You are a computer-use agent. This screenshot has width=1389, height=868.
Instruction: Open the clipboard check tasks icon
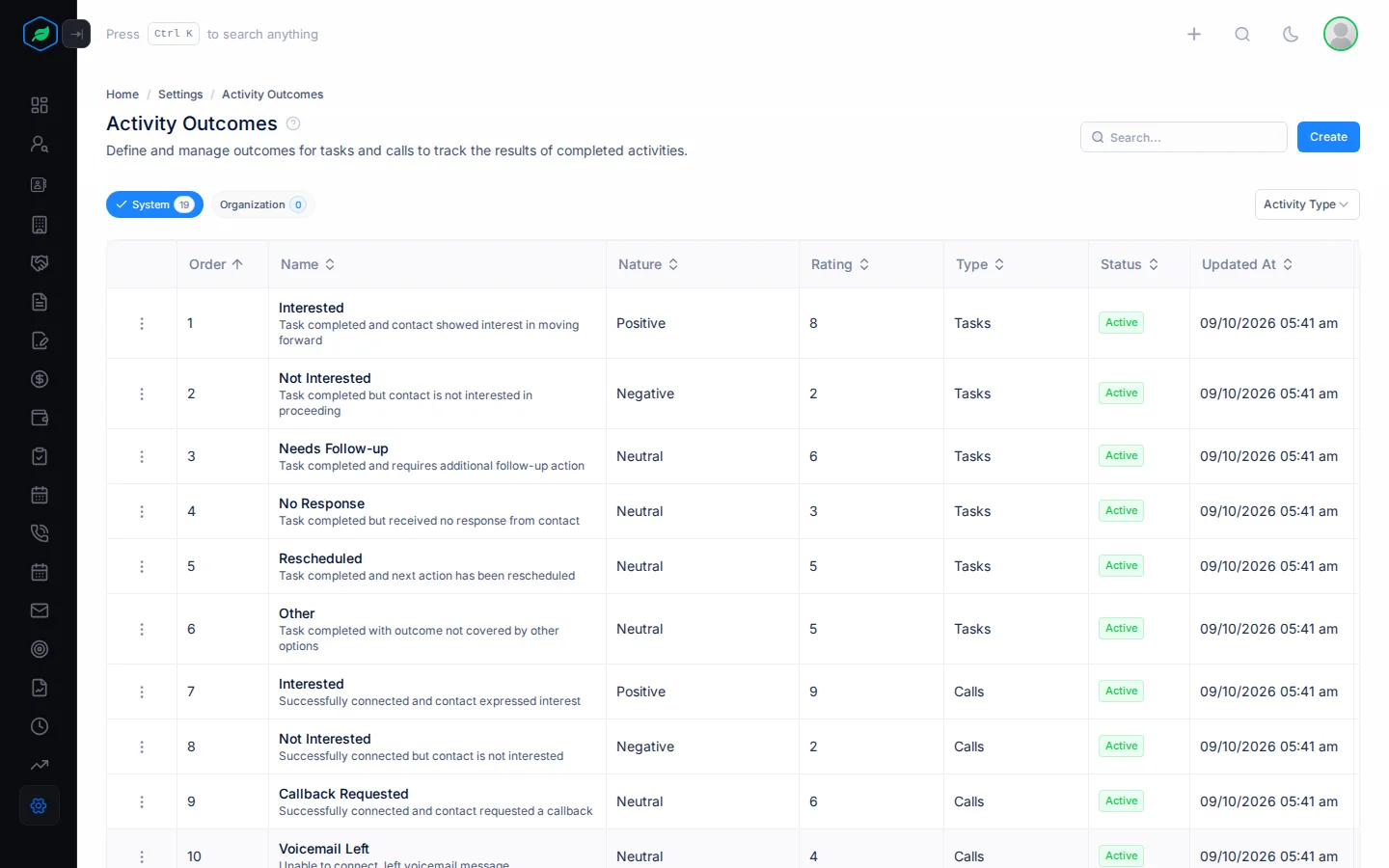point(40,456)
